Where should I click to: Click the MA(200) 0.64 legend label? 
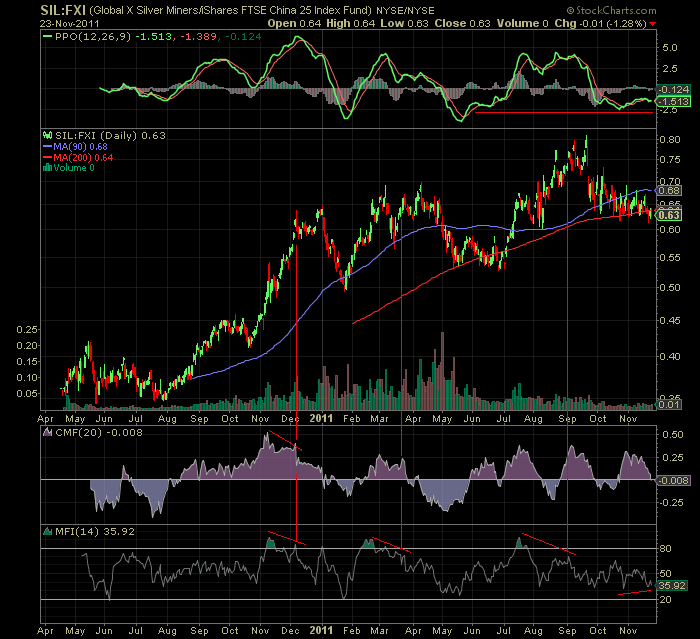point(83,158)
